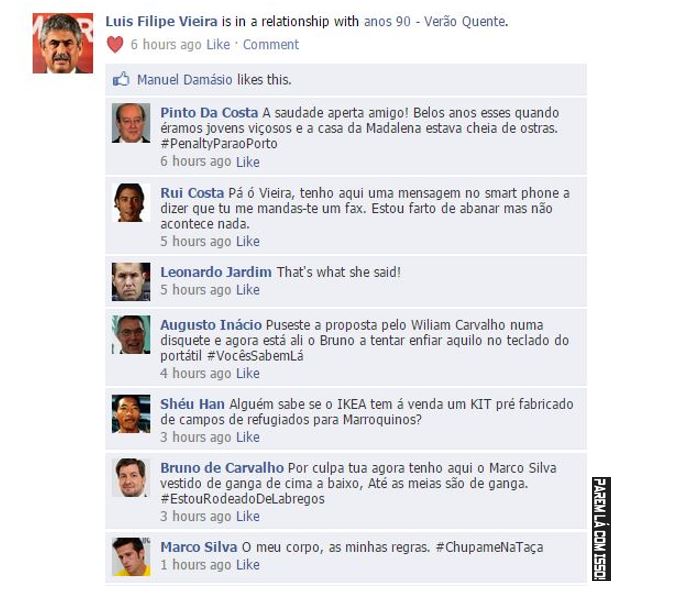Image resolution: width=674 pixels, height=595 pixels.
Task: Open Rui Costa's avatar thumbnail
Action: tap(131, 202)
